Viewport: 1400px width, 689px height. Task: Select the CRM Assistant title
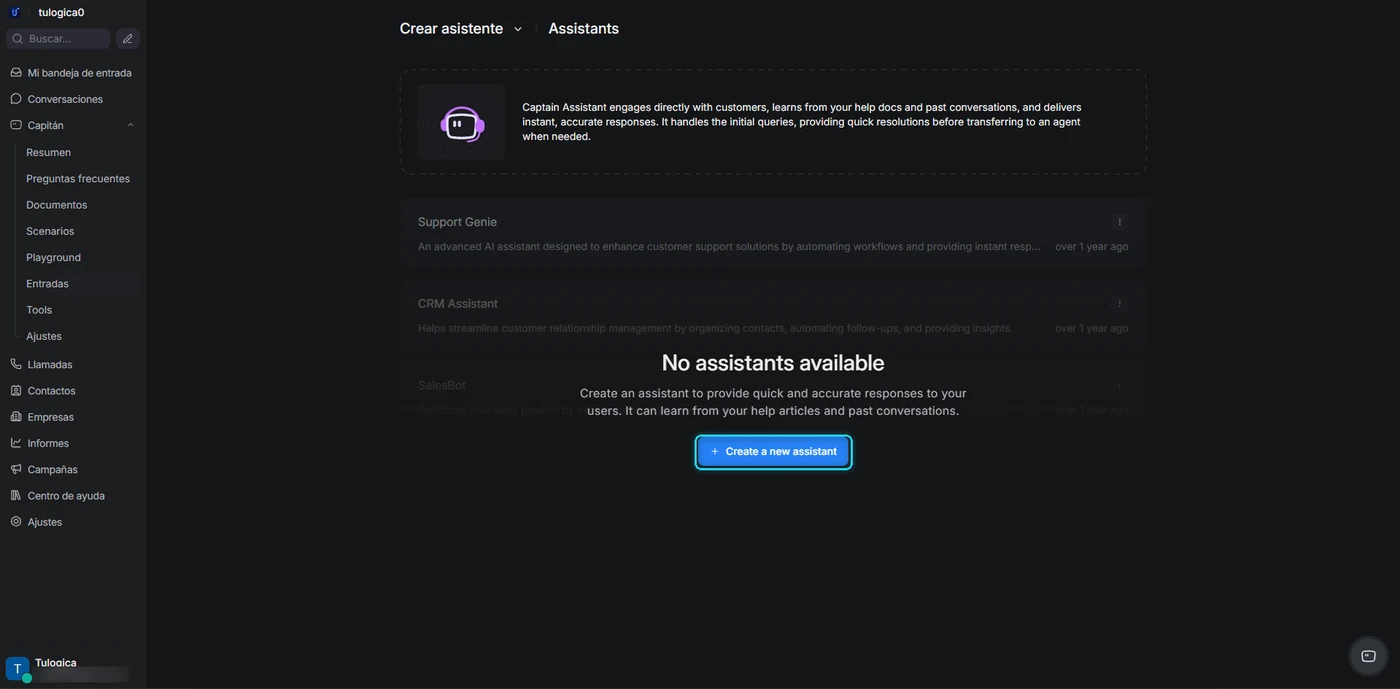458,304
